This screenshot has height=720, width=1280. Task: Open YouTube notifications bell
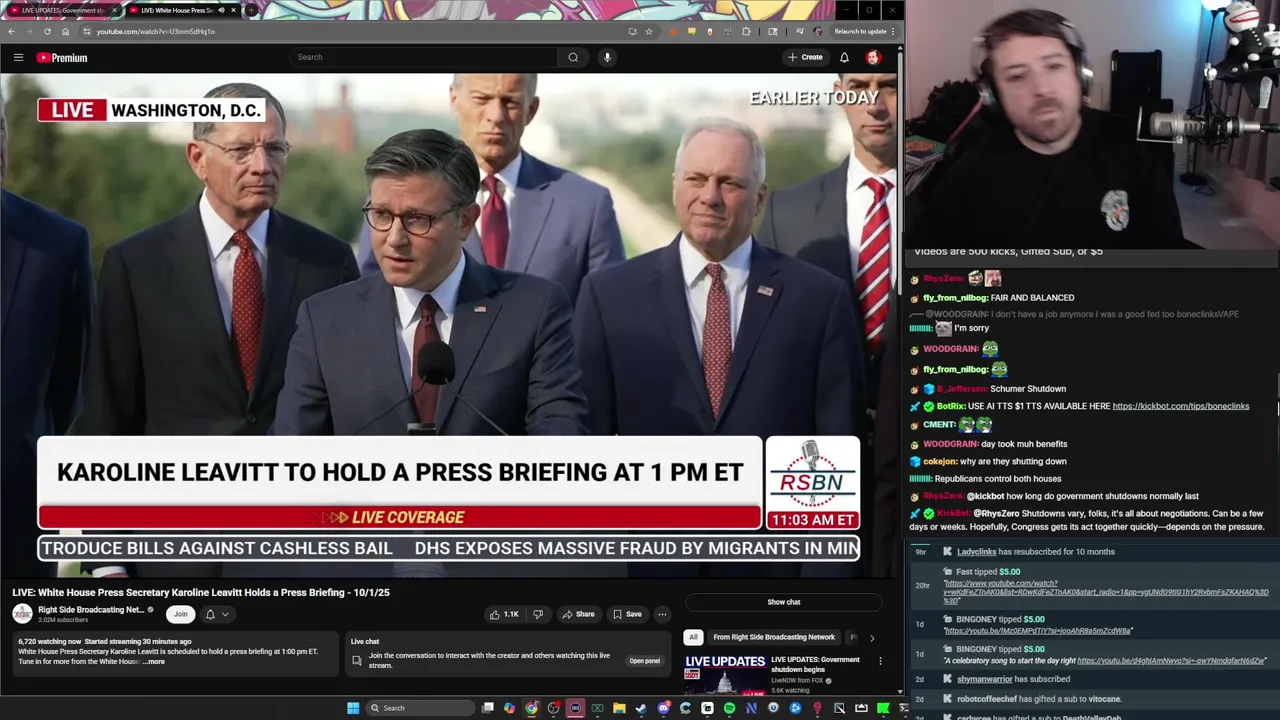point(844,57)
